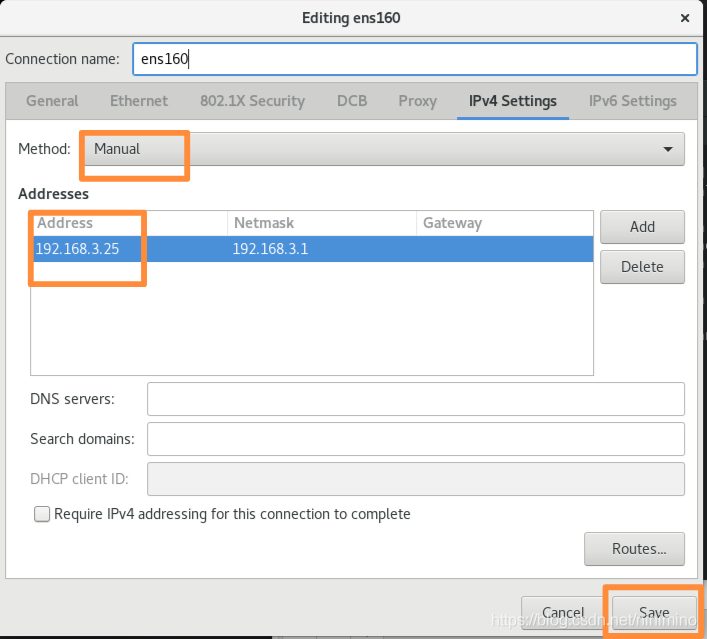Switch to the General tab
Screen dimensions: 707x639
pos(52,101)
